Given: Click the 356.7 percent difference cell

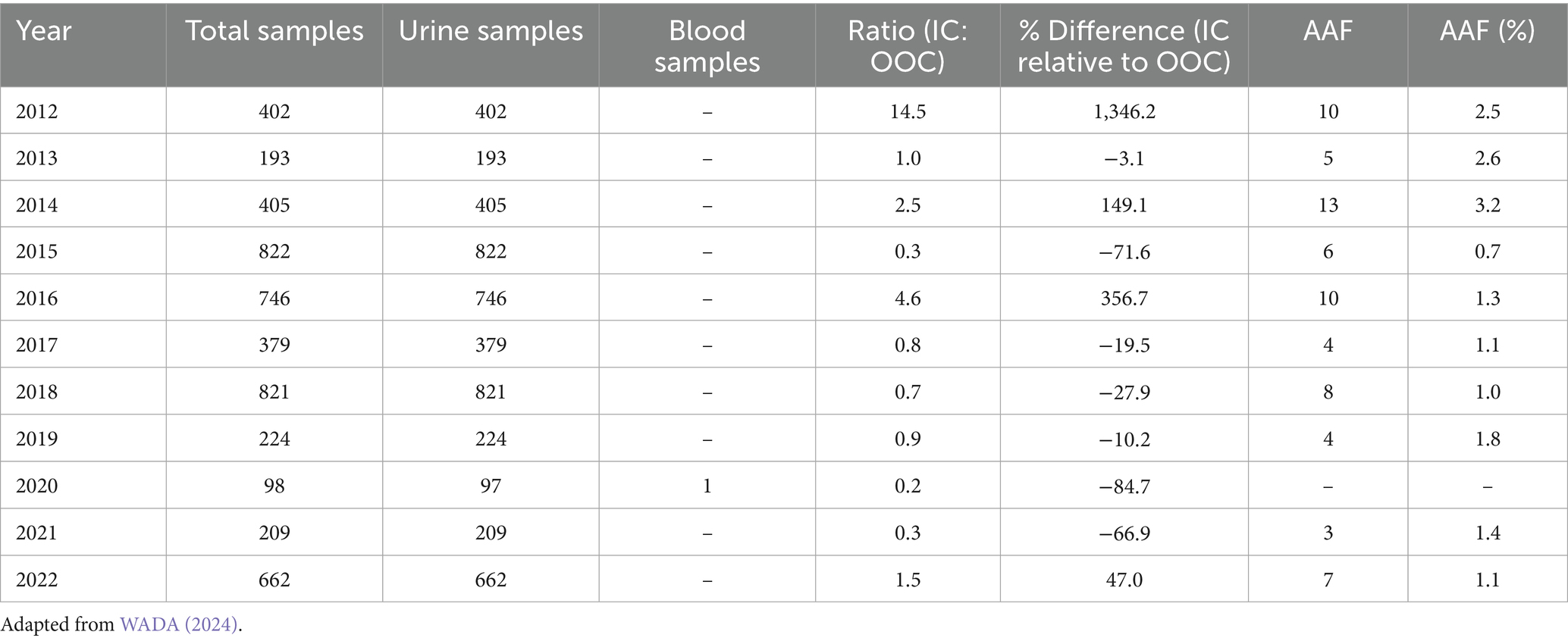Looking at the screenshot, I should pyautogui.click(x=1124, y=299).
